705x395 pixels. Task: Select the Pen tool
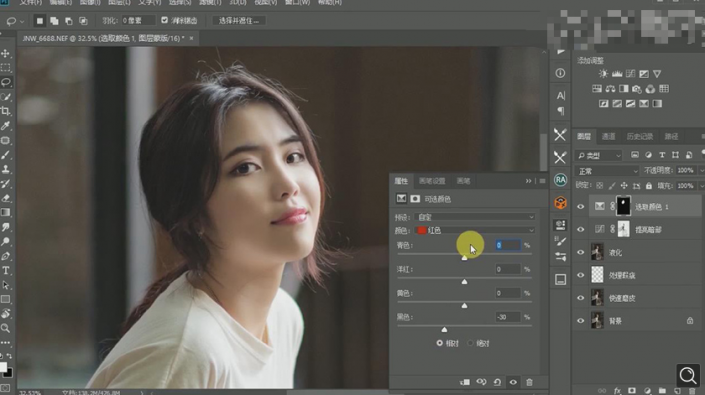[5, 256]
